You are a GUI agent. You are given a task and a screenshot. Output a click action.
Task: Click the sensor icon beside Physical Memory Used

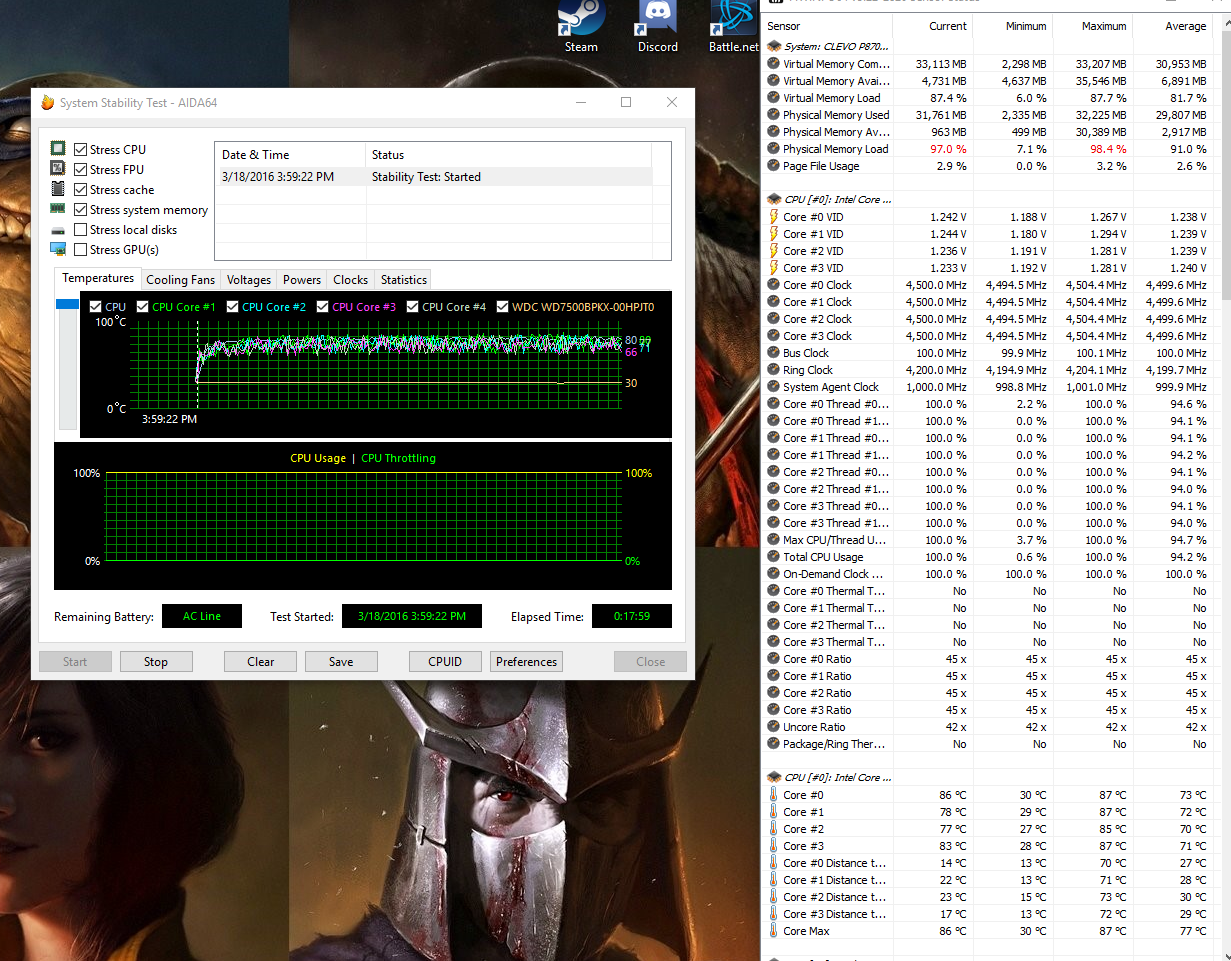pyautogui.click(x=773, y=115)
